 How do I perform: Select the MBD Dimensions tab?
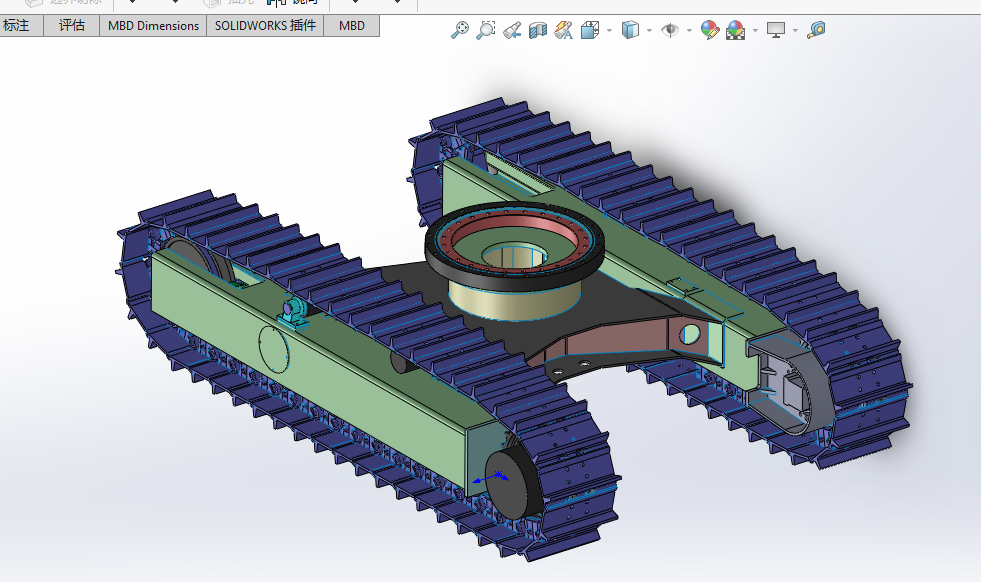153,25
